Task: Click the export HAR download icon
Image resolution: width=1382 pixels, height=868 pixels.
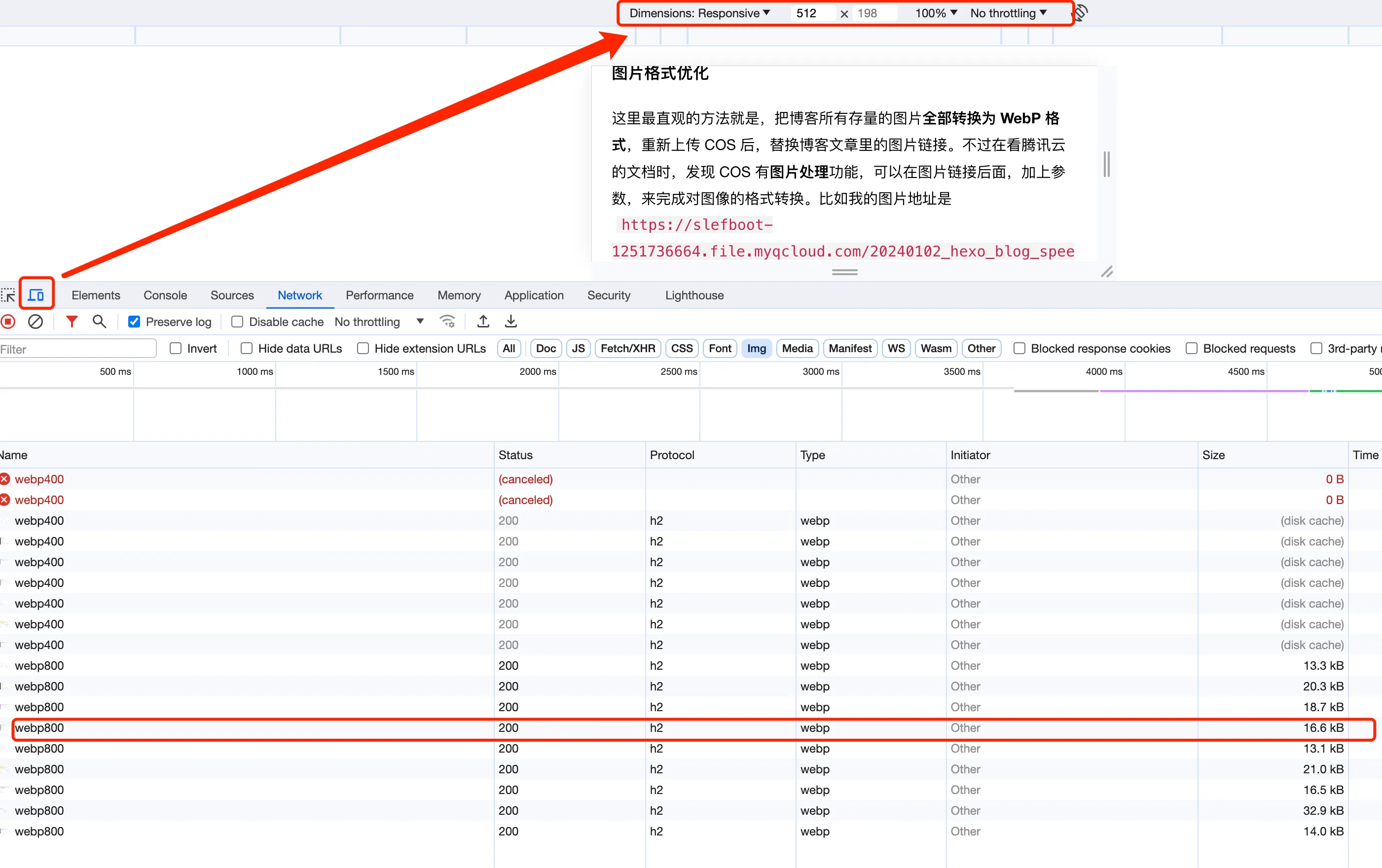Action: [511, 322]
